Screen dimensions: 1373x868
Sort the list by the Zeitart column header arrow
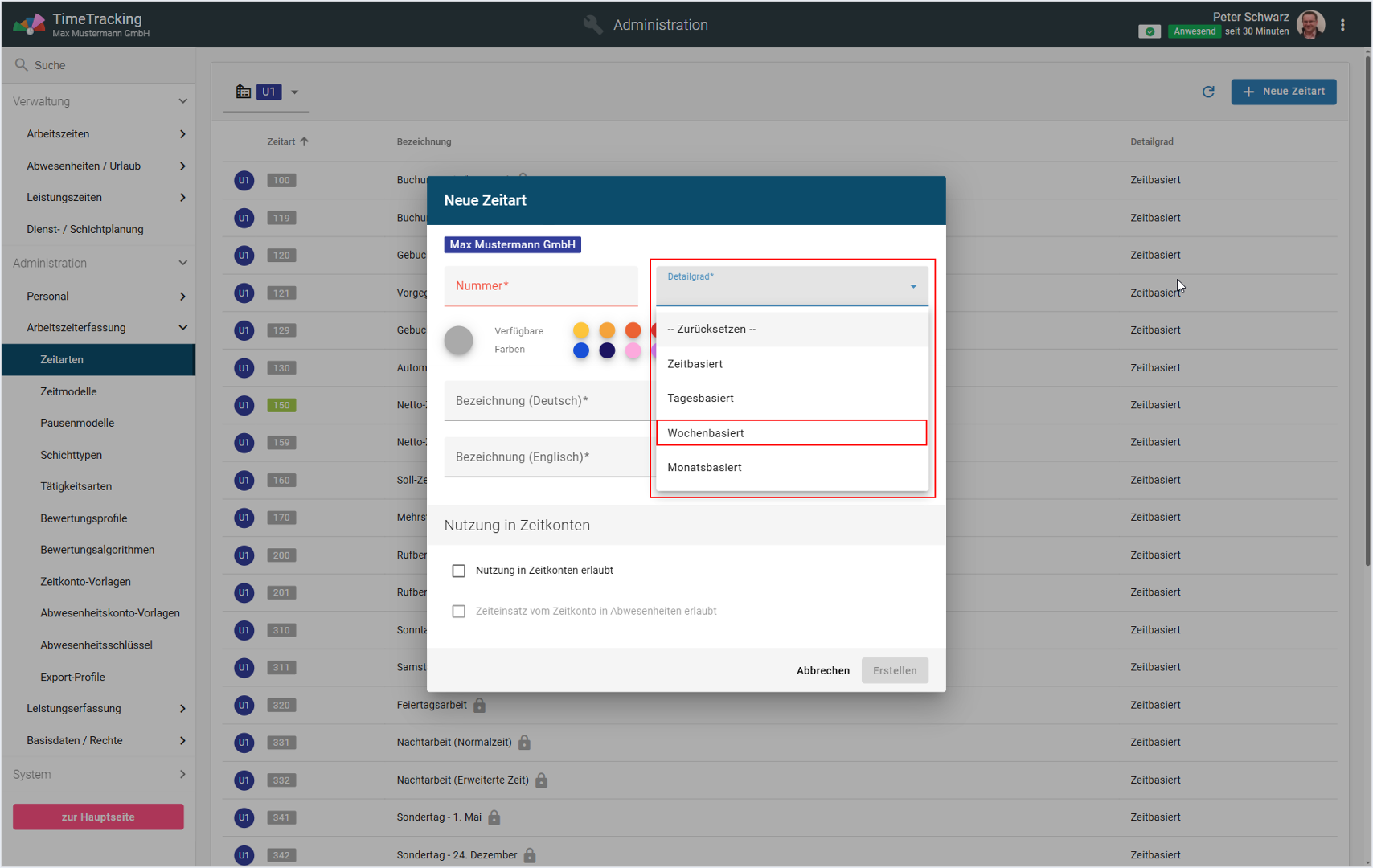[305, 141]
